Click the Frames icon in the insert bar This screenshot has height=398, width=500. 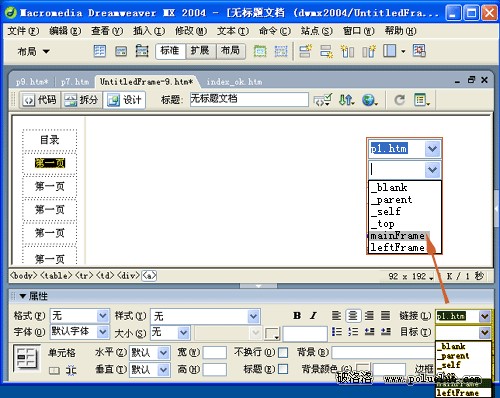389,51
